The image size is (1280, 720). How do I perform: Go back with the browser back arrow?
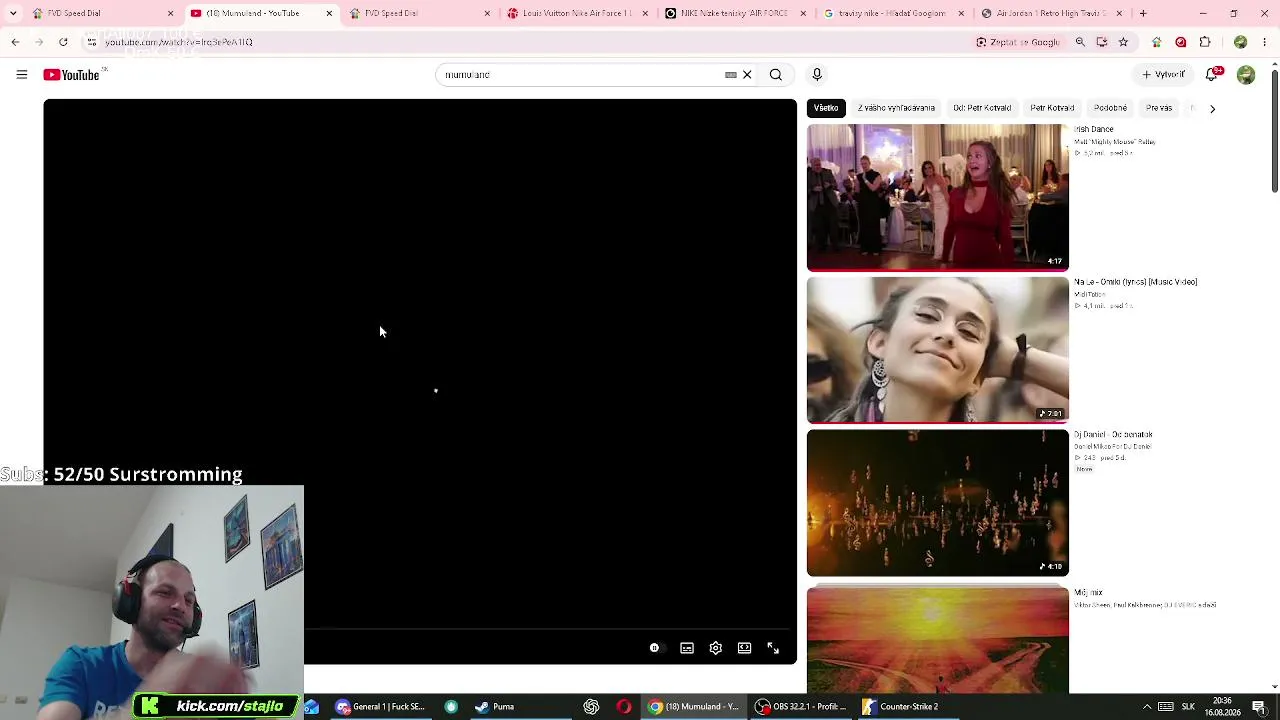tap(15, 42)
